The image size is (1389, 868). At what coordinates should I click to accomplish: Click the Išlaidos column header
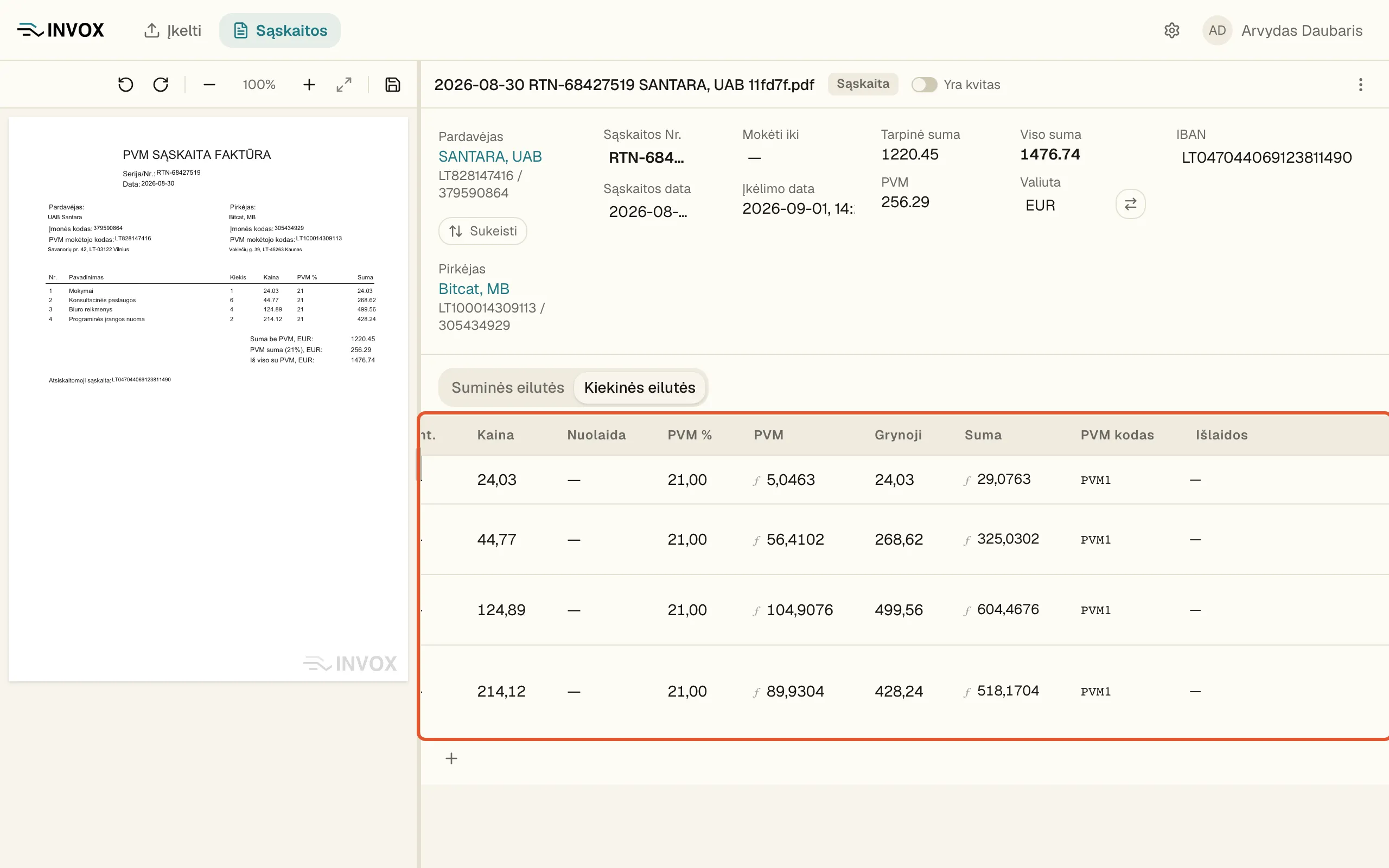[1221, 435]
